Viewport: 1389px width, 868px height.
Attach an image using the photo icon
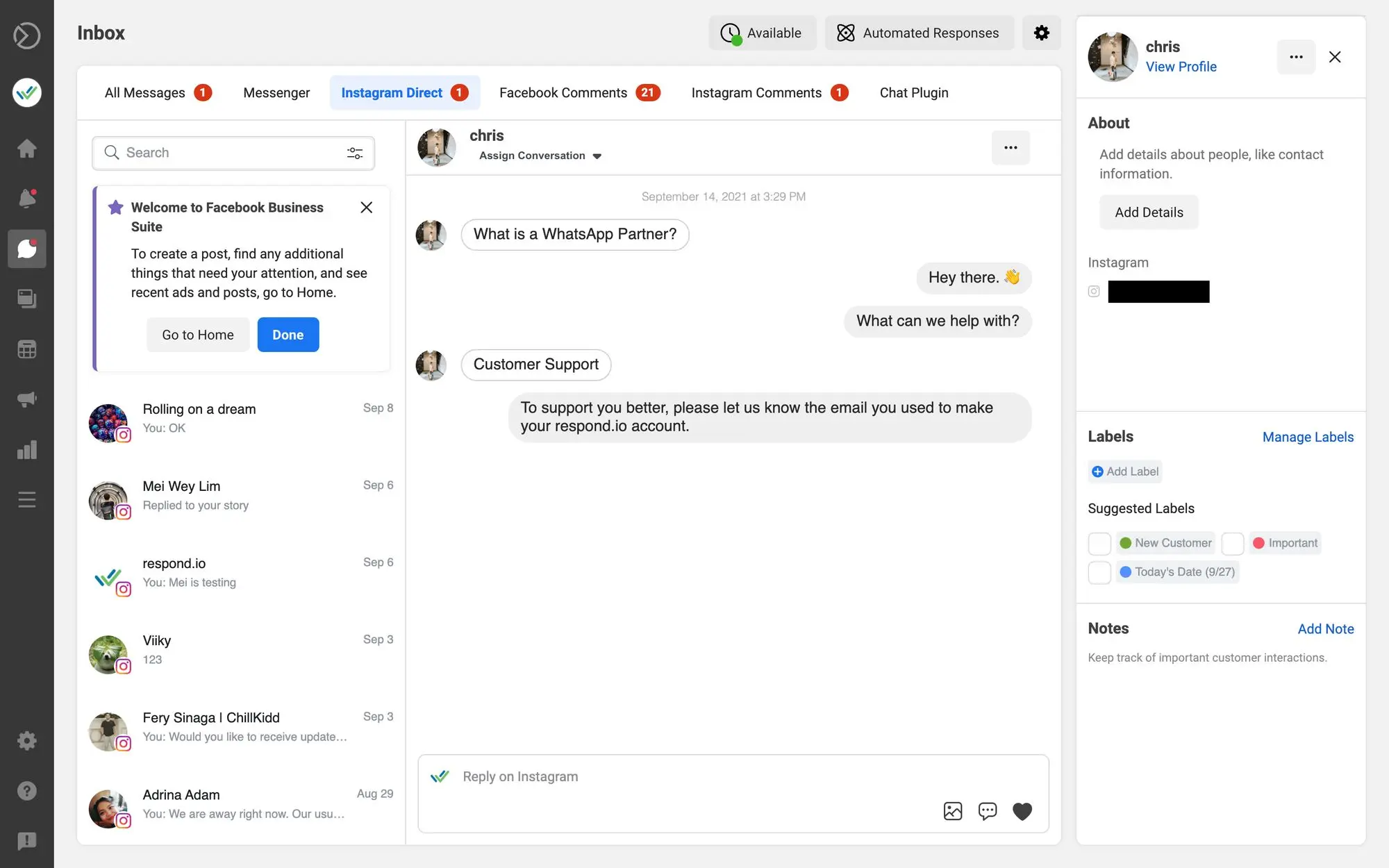[x=953, y=811]
